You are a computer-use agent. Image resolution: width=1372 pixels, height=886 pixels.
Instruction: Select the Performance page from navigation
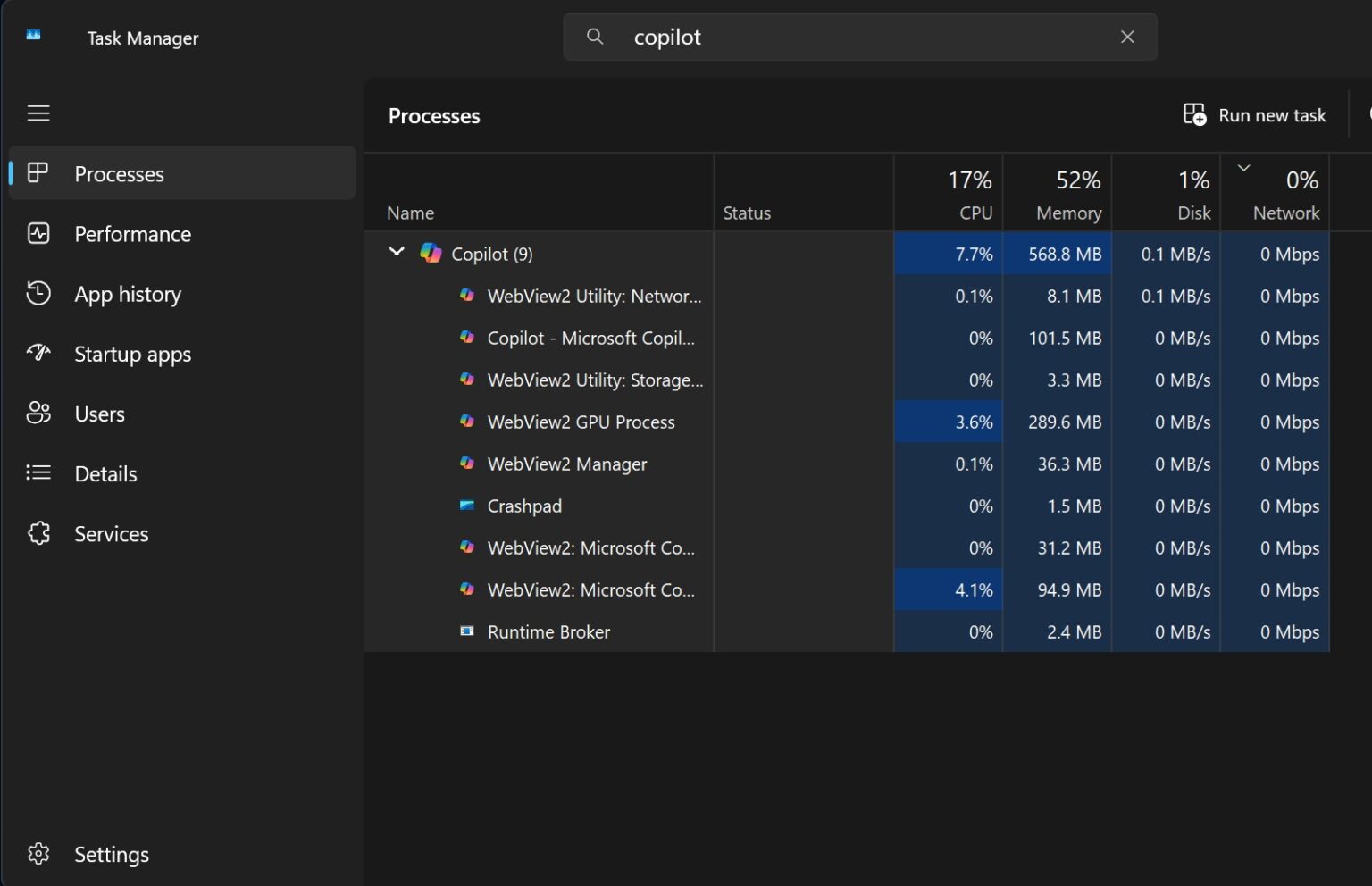(x=132, y=233)
